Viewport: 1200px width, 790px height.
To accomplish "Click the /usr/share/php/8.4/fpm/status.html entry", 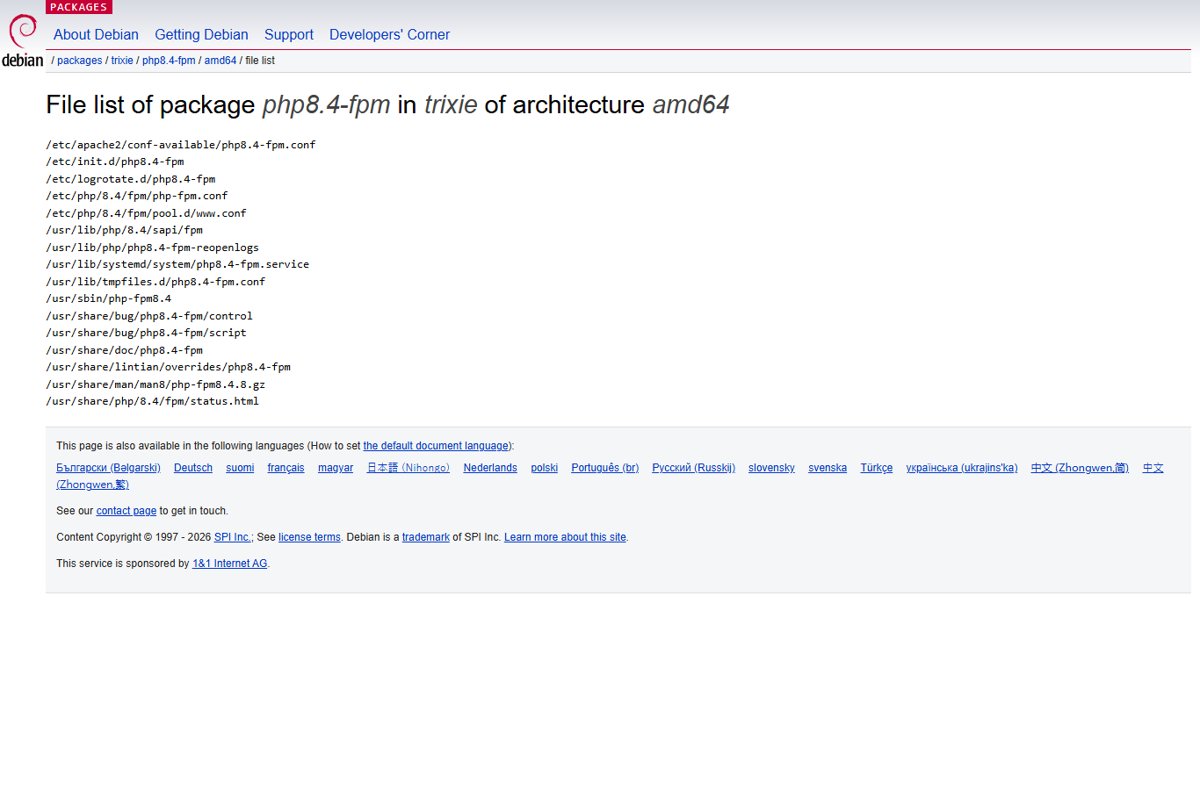I will (x=153, y=401).
